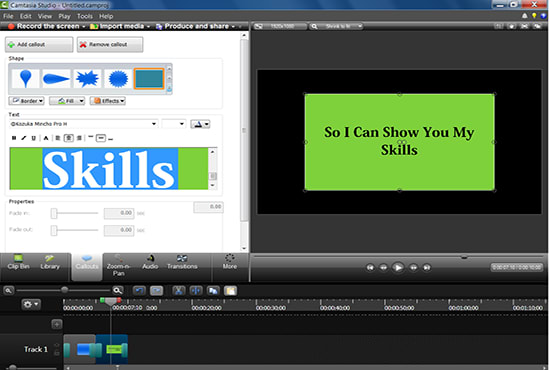This screenshot has width=550, height=370.
Task: Open the Play menu
Action: pos(65,16)
